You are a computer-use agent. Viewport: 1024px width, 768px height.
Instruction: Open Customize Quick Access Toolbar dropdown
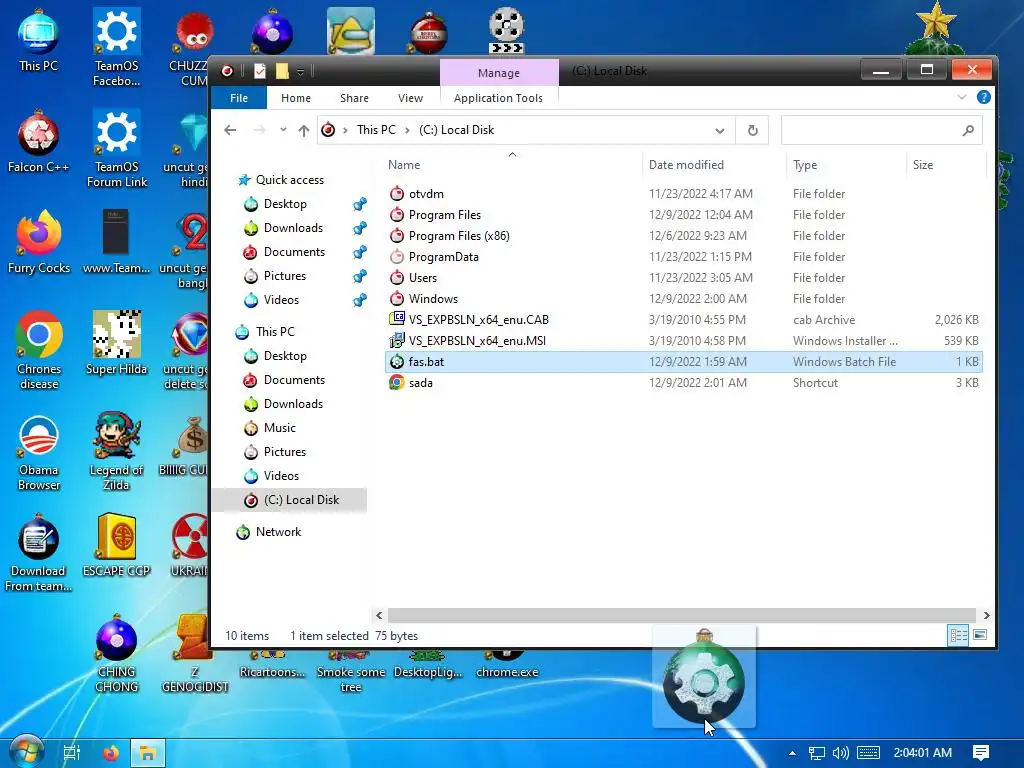pos(300,72)
